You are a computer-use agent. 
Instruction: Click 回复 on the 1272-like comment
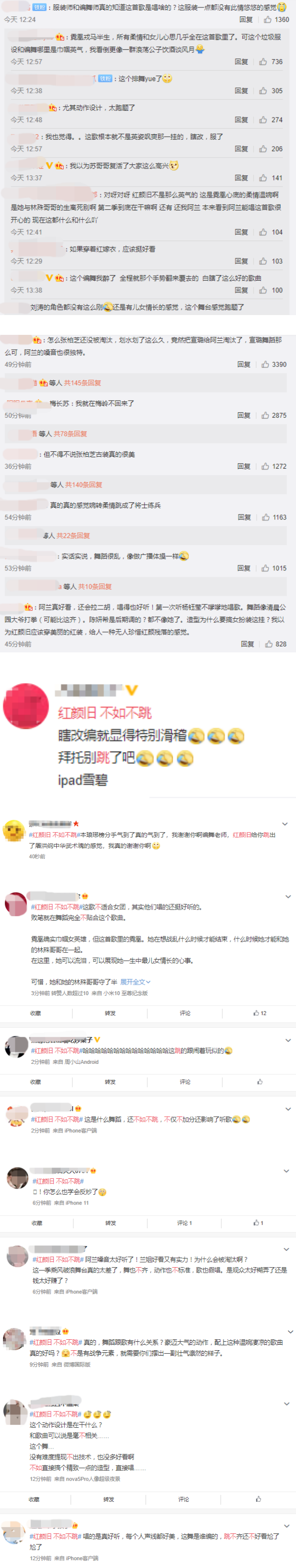(244, 466)
